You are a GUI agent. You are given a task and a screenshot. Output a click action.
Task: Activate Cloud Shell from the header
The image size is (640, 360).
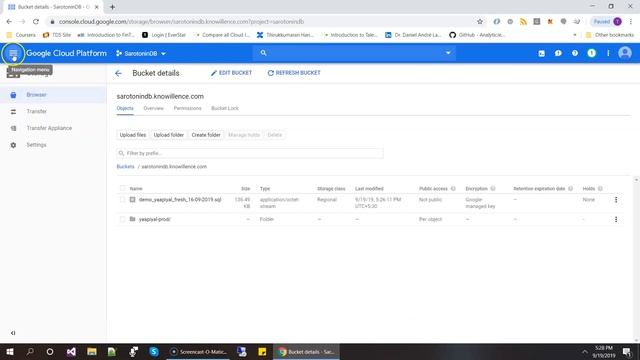541,53
